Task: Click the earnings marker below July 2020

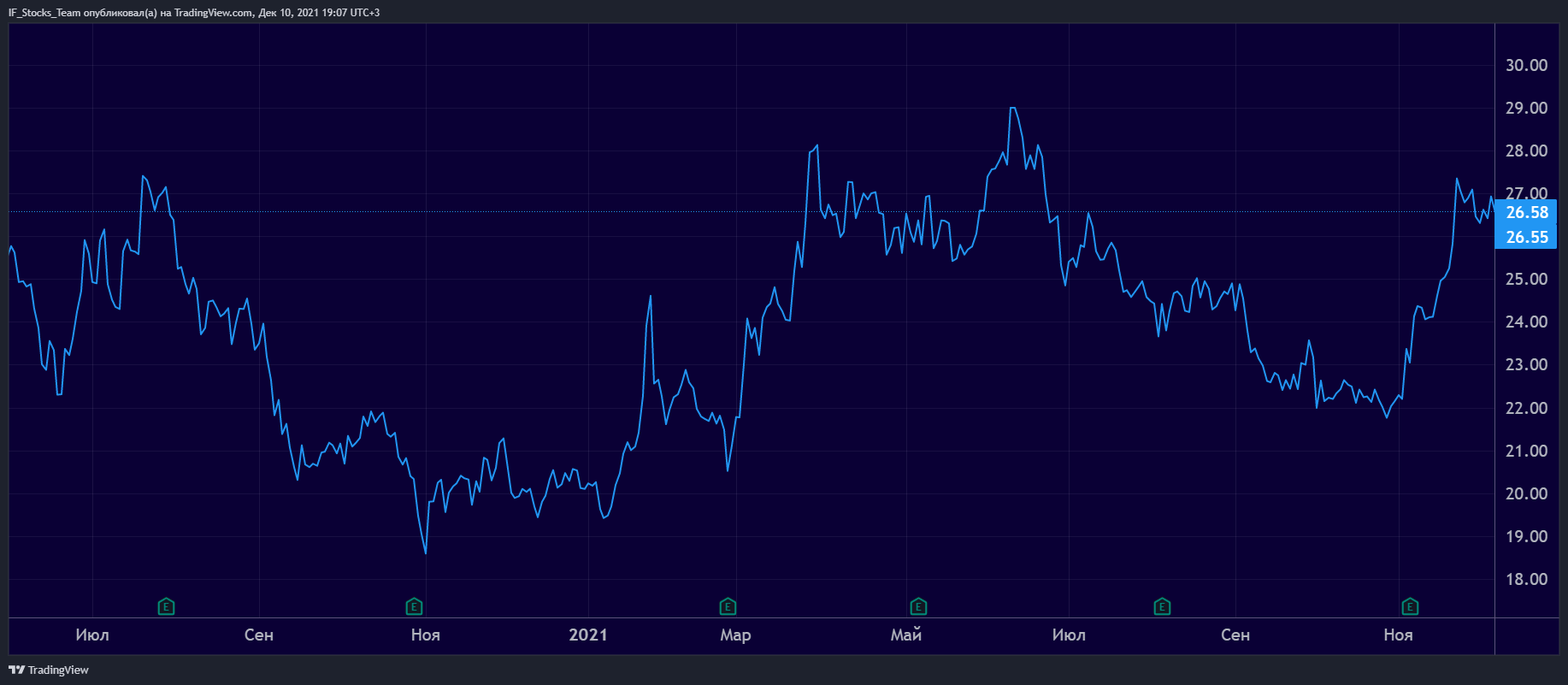Action: [x=167, y=607]
